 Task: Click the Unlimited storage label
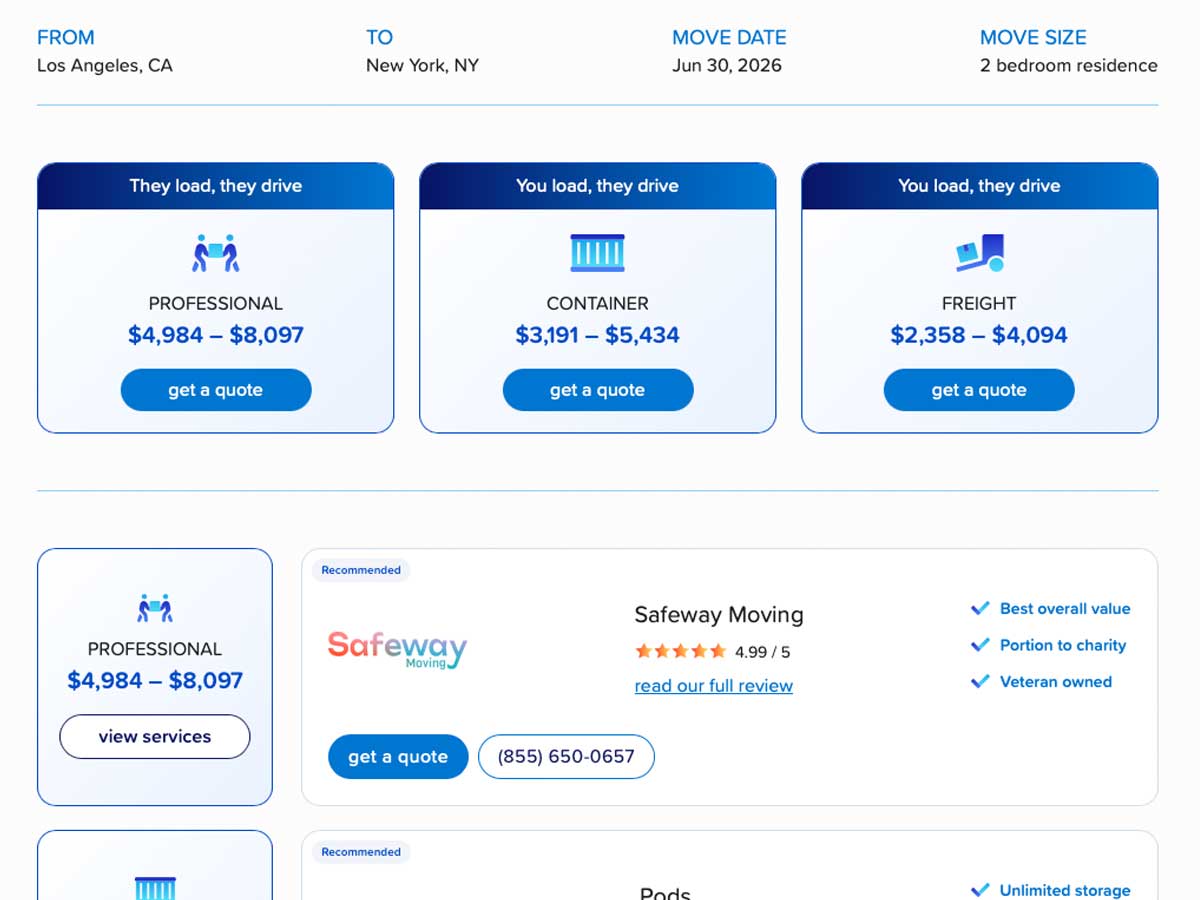[x=1065, y=890]
